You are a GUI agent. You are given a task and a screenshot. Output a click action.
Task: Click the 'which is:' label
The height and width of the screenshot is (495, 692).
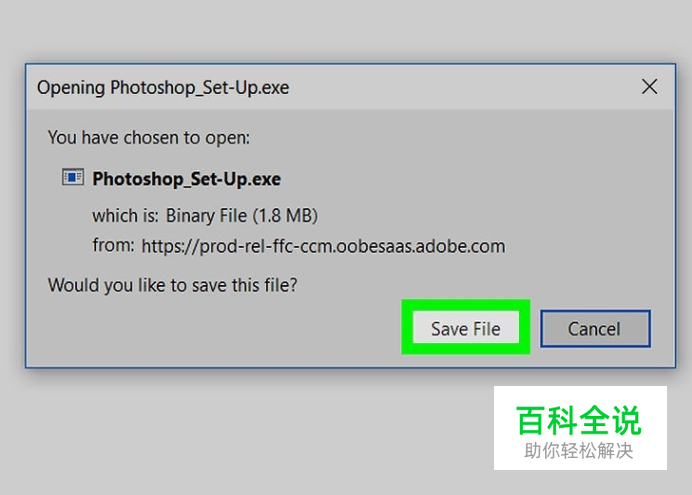click(125, 216)
